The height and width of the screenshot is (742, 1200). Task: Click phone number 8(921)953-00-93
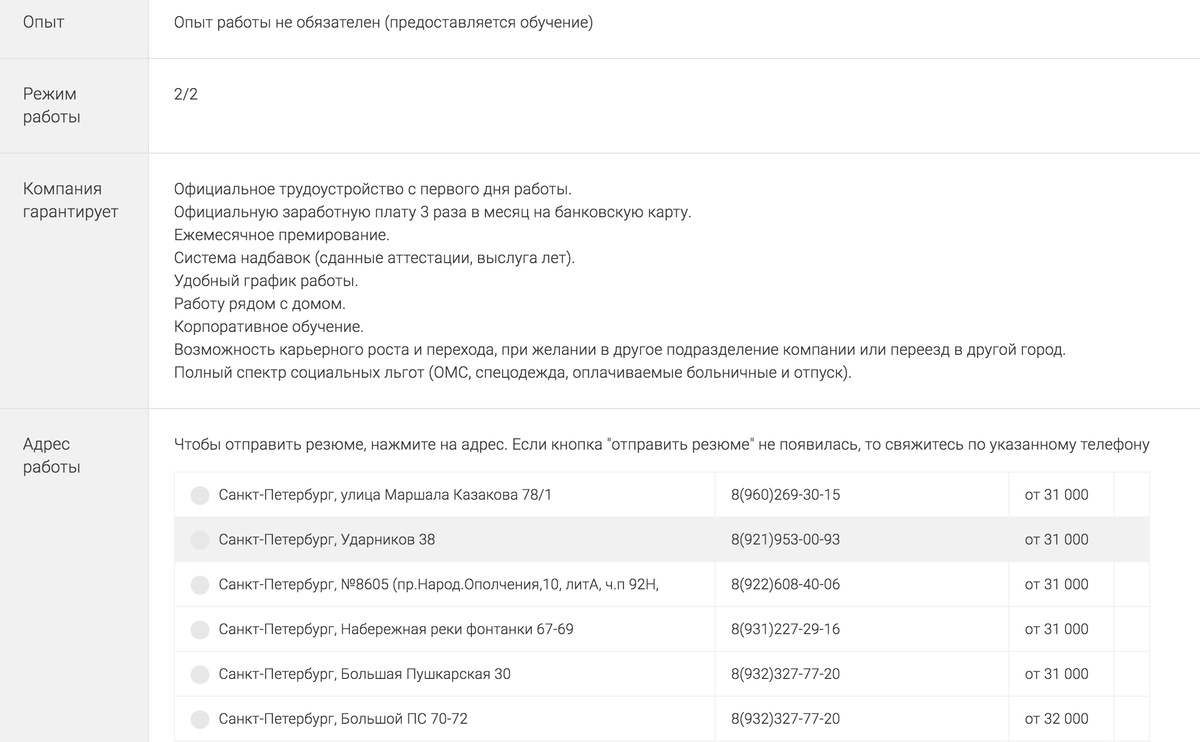click(x=785, y=540)
